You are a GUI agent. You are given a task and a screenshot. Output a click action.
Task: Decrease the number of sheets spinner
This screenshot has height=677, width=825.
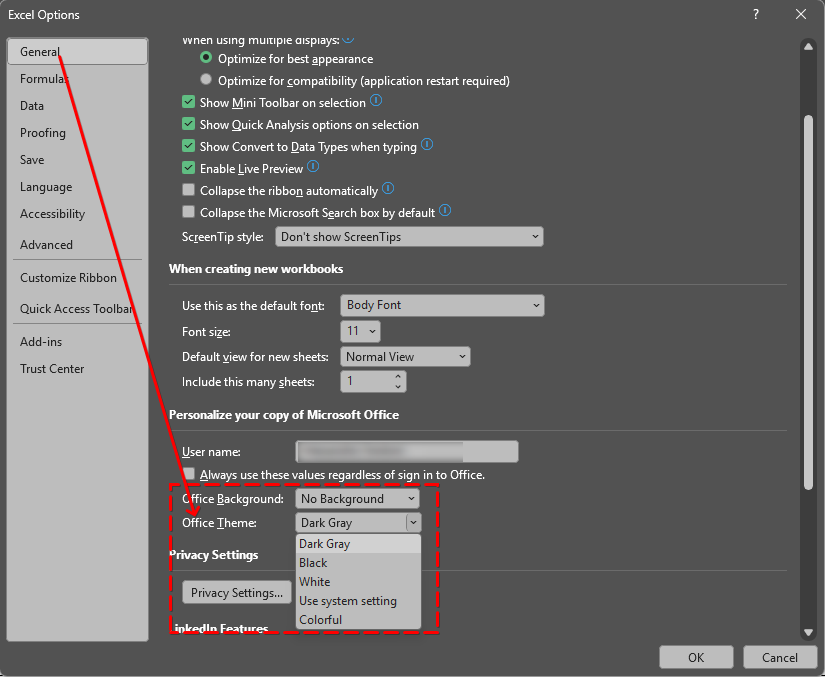398,387
